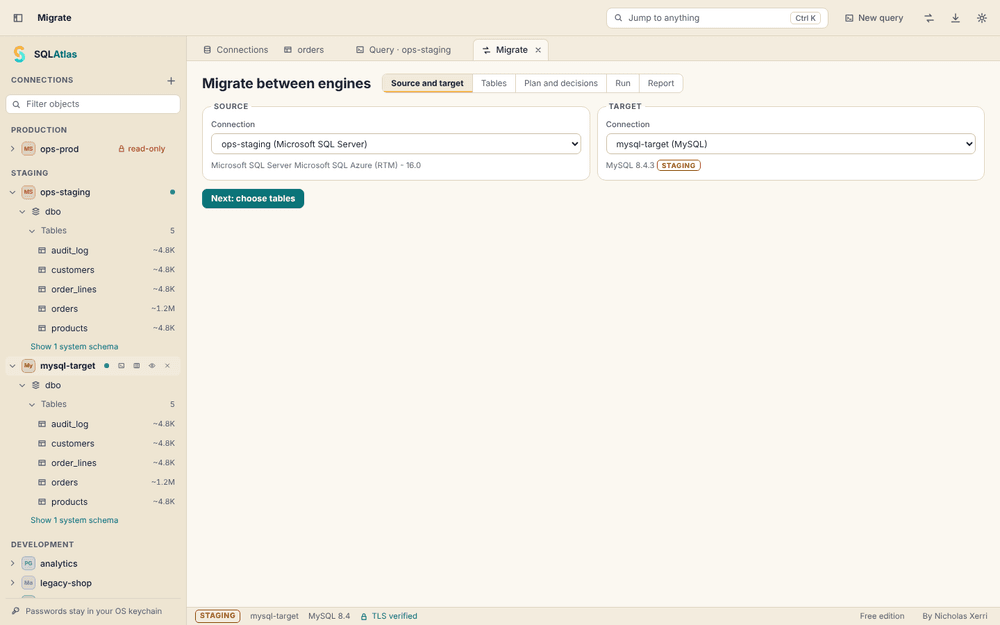This screenshot has height=625, width=1000.
Task: Open the source Connection dropdown
Action: [396, 144]
